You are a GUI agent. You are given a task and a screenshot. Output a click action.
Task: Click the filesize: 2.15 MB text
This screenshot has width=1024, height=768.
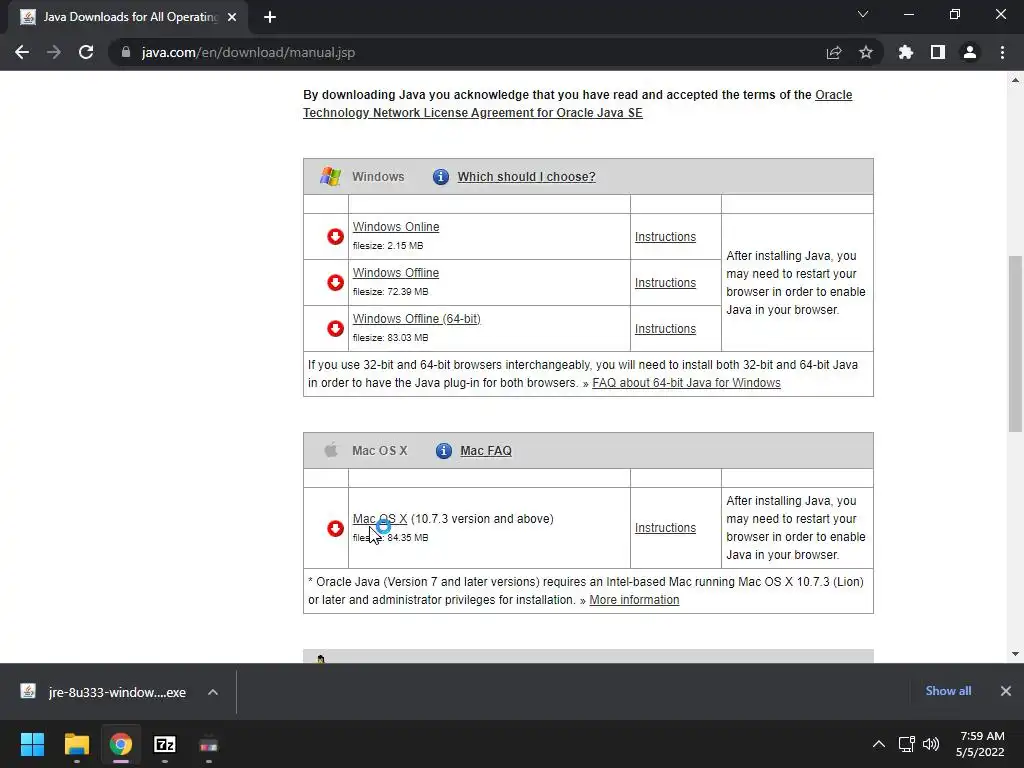point(388,246)
